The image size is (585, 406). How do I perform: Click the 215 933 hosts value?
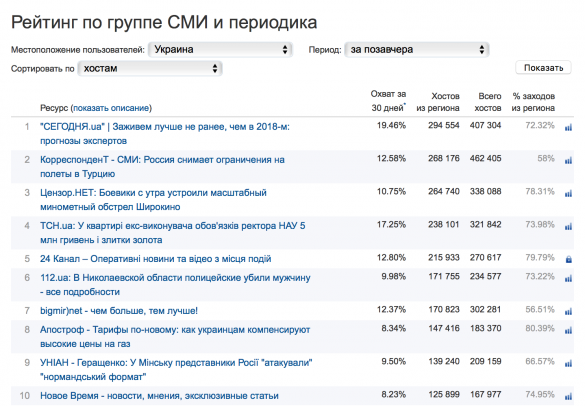click(x=444, y=257)
